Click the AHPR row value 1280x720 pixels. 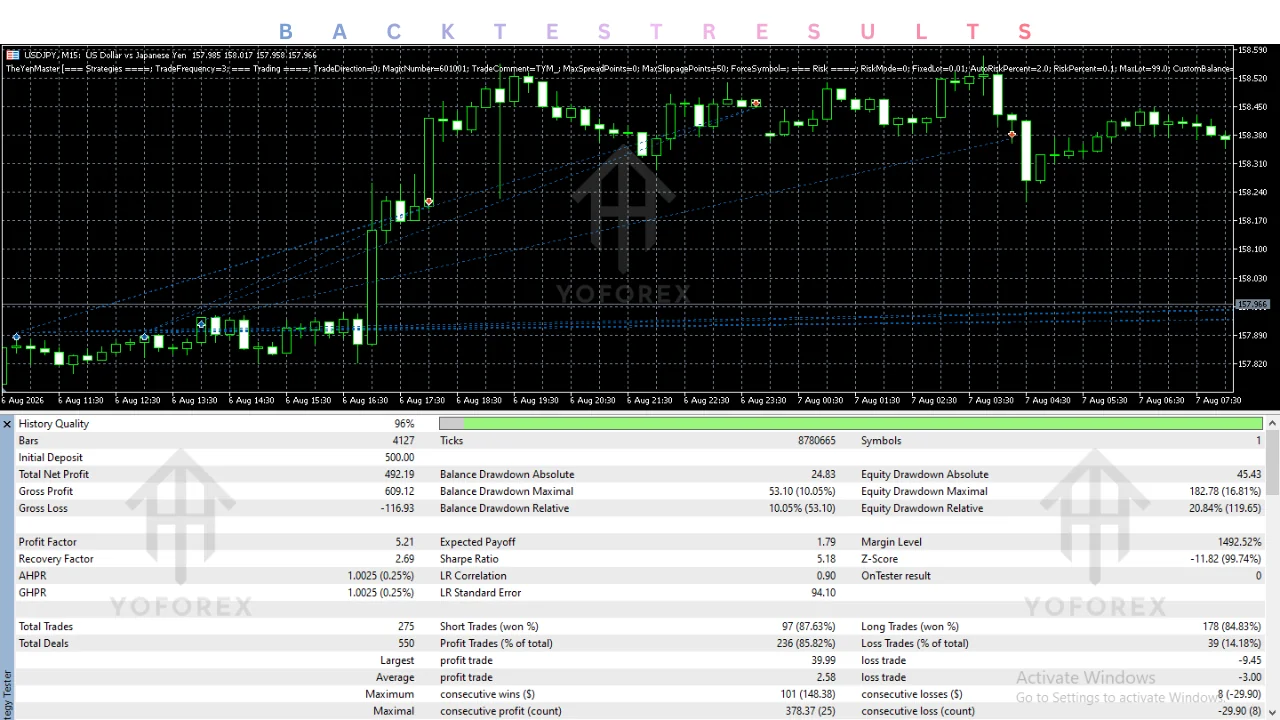coord(381,576)
